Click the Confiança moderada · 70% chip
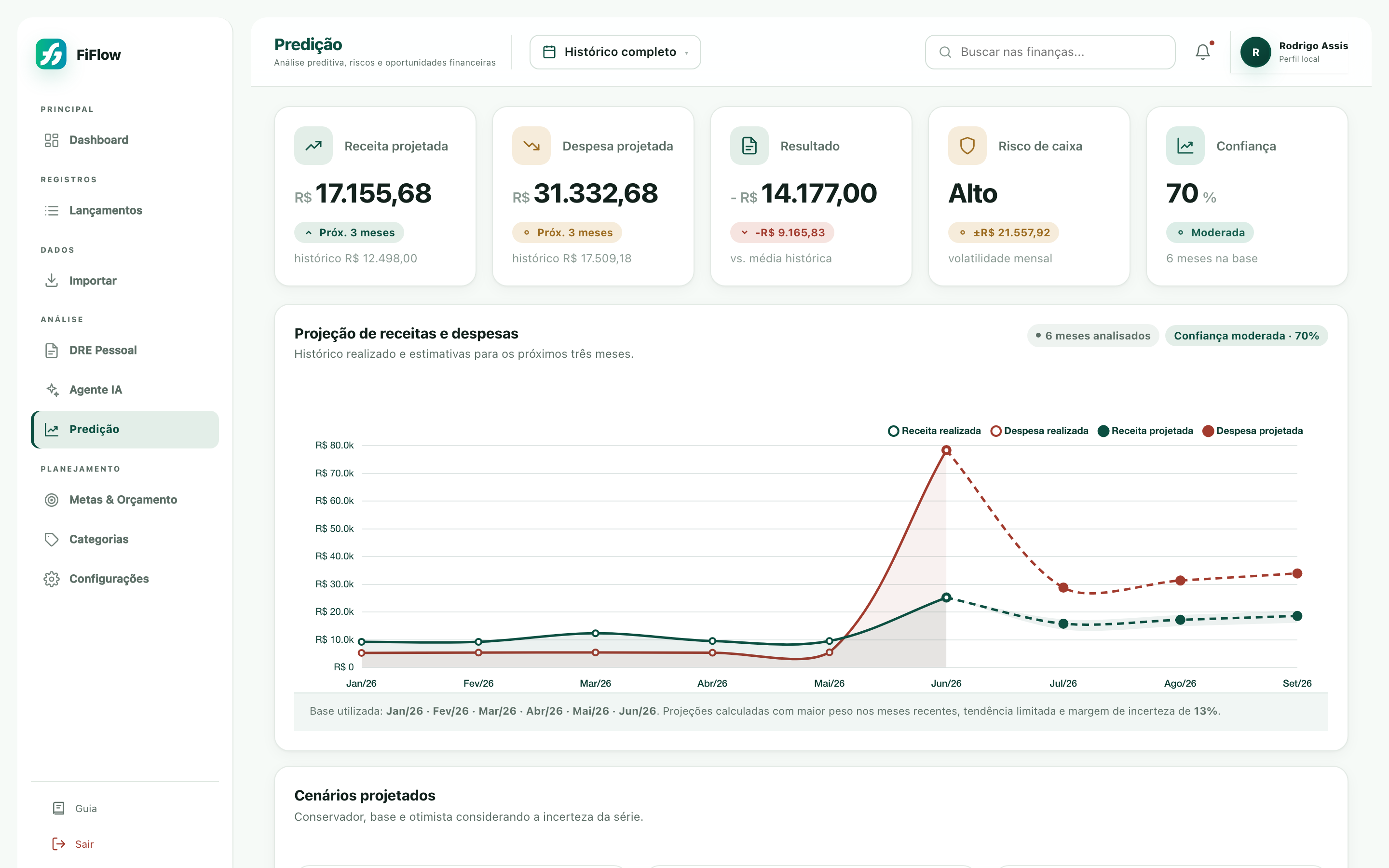This screenshot has width=1389, height=868. pos(1246,336)
